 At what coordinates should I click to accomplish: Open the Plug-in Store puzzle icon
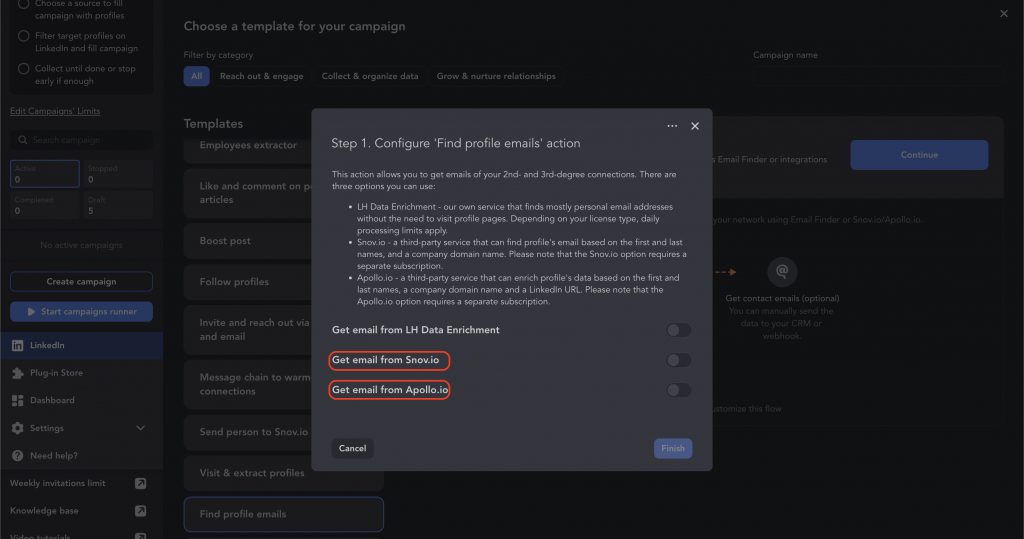pos(18,373)
